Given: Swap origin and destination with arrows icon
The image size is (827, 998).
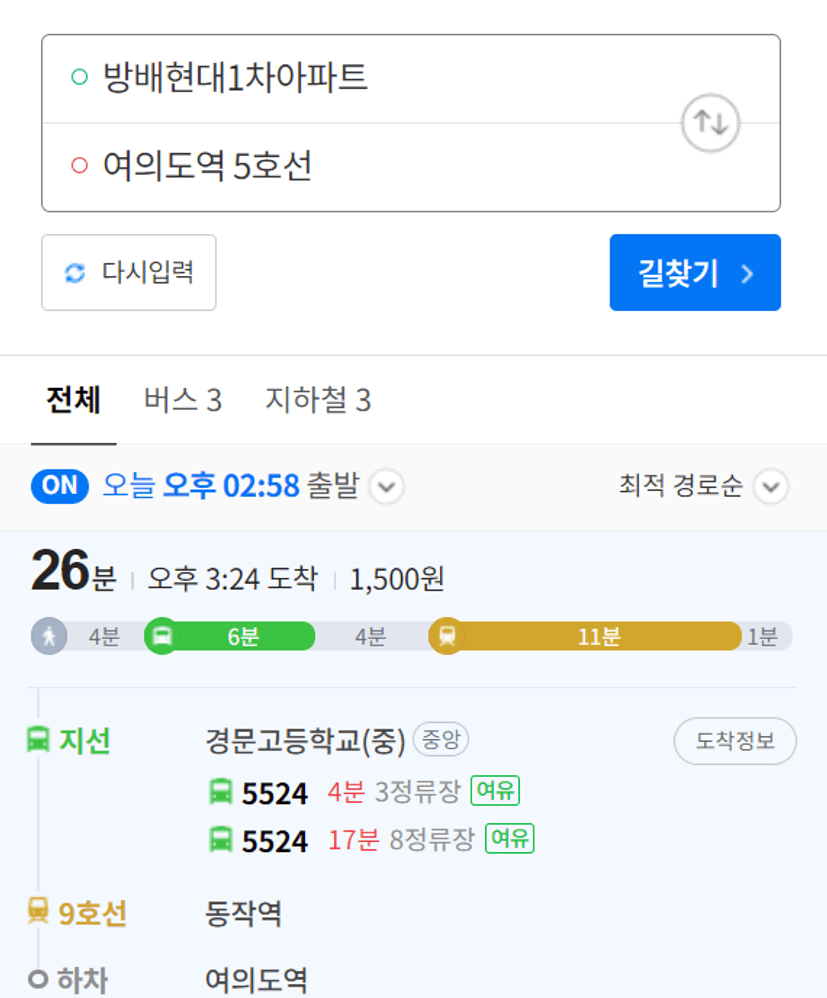Looking at the screenshot, I should 710,123.
